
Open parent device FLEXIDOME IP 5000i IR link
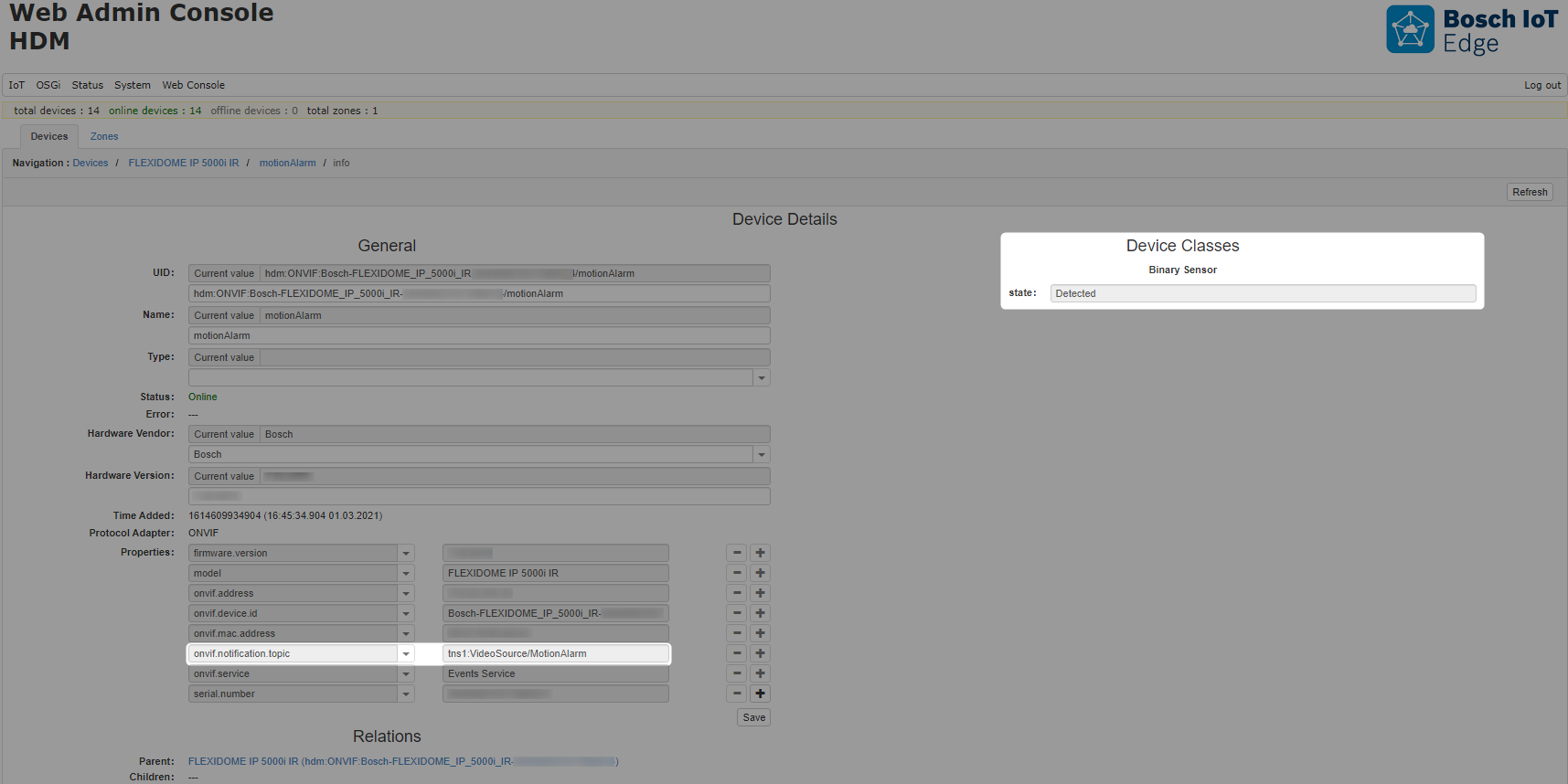403,761
